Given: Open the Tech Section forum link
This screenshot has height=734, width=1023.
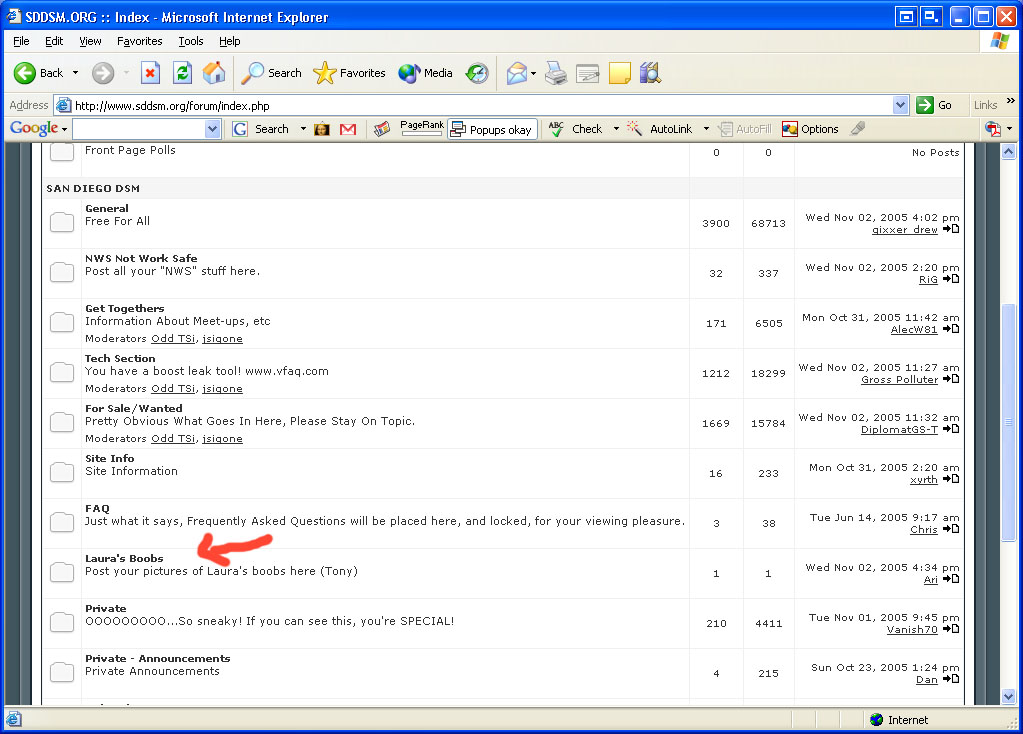Looking at the screenshot, I should (x=120, y=358).
